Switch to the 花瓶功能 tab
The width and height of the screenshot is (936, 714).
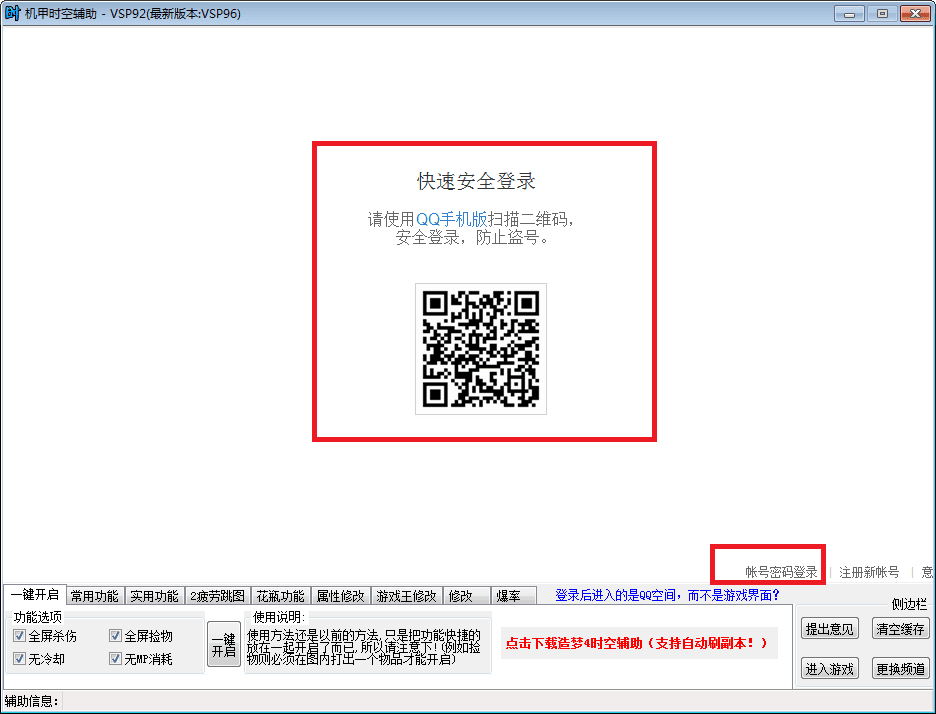(281, 596)
